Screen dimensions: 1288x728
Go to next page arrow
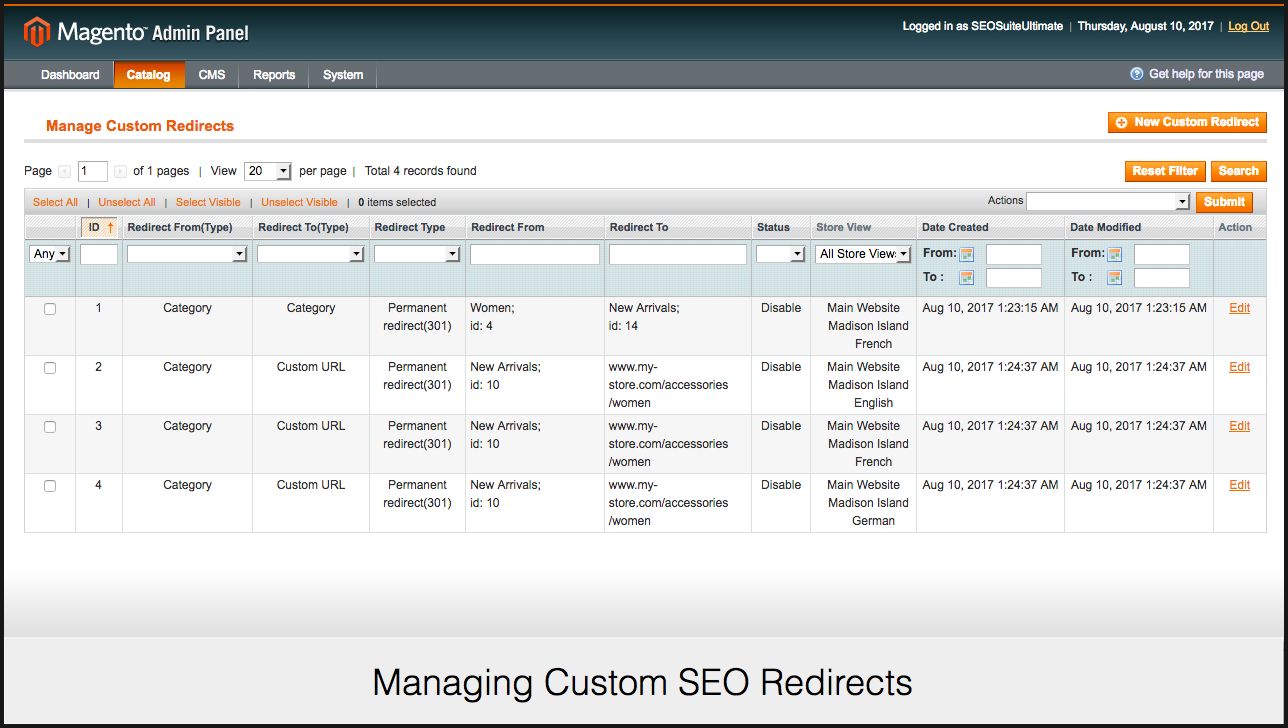(x=120, y=172)
